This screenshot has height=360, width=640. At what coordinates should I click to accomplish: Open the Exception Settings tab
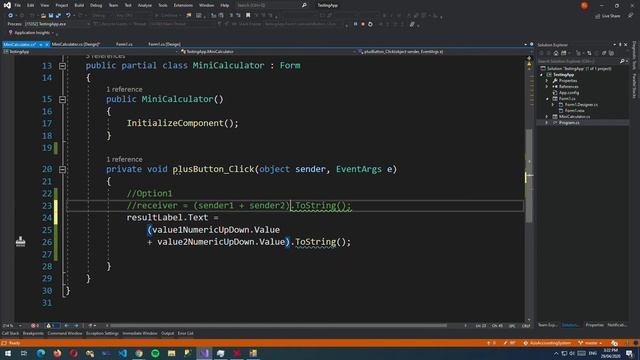(x=102, y=333)
